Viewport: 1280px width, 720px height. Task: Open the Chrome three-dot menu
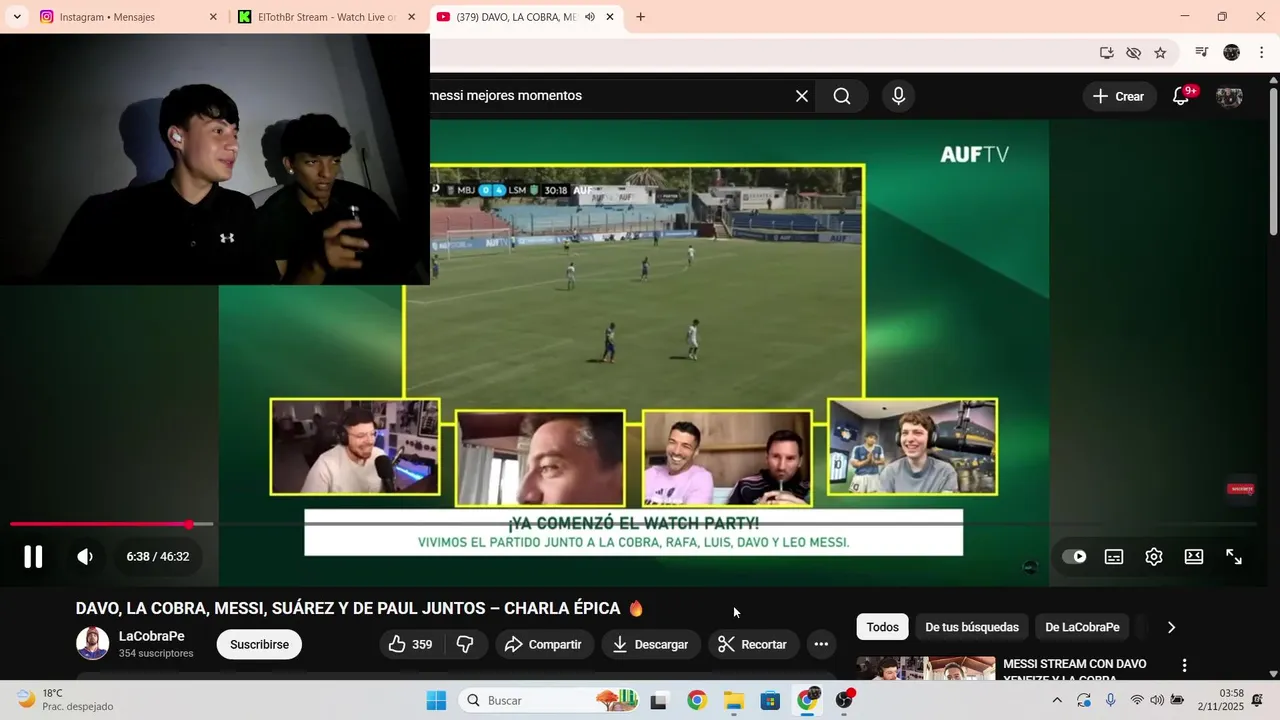pyautogui.click(x=1260, y=53)
